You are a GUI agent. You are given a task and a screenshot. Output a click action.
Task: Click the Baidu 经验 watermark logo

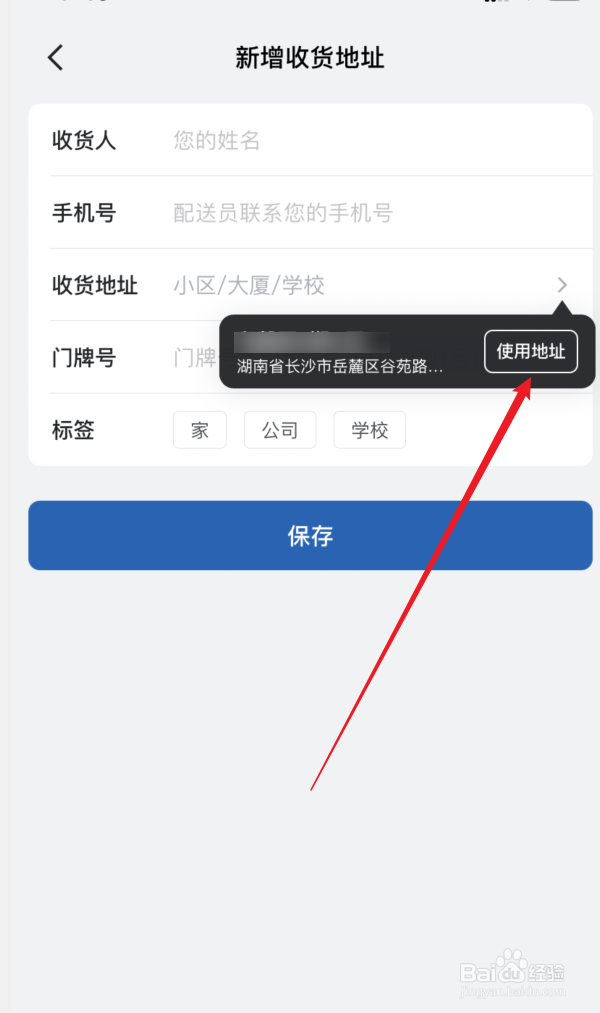(x=513, y=973)
